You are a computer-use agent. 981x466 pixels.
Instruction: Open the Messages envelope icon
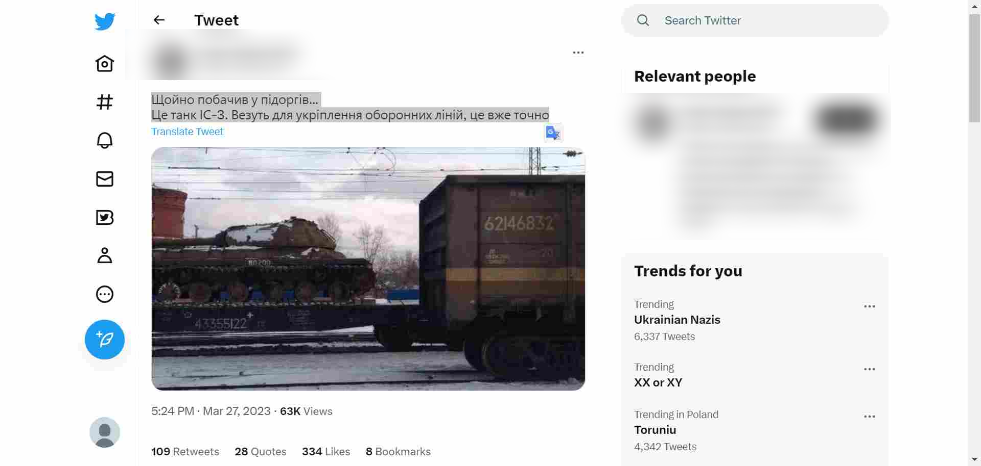click(x=104, y=179)
